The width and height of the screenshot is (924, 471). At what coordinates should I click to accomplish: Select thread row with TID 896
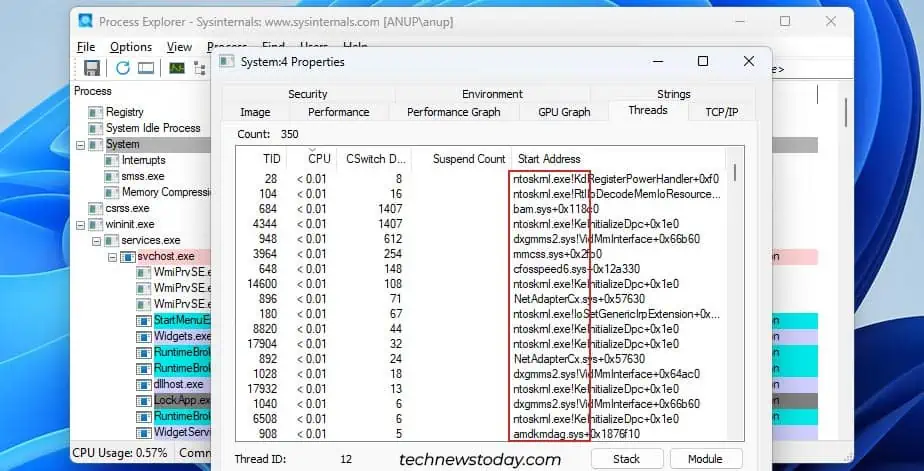pos(481,299)
